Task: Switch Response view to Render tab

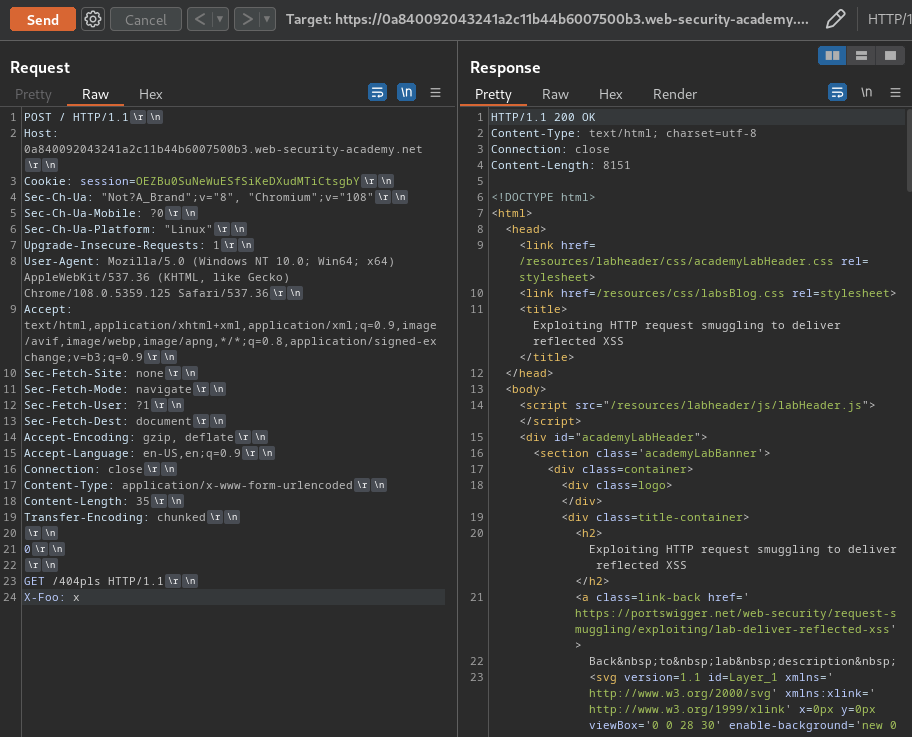Action: click(x=675, y=94)
